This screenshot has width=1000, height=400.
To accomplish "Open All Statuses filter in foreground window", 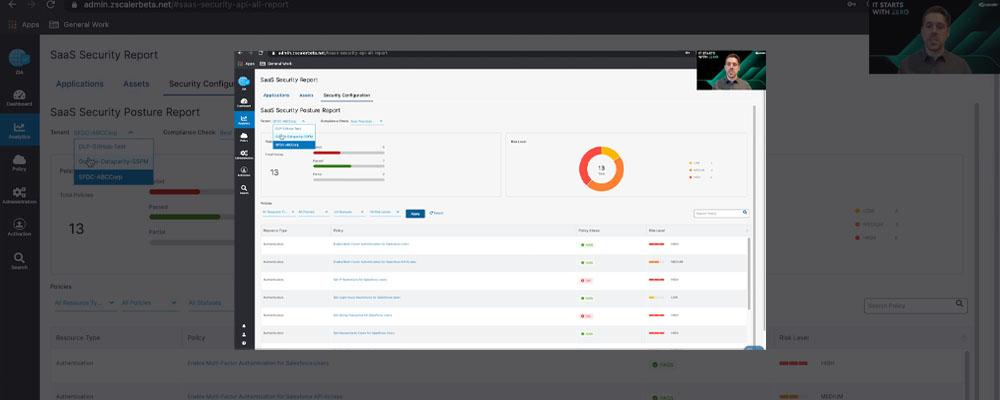I will (349, 212).
